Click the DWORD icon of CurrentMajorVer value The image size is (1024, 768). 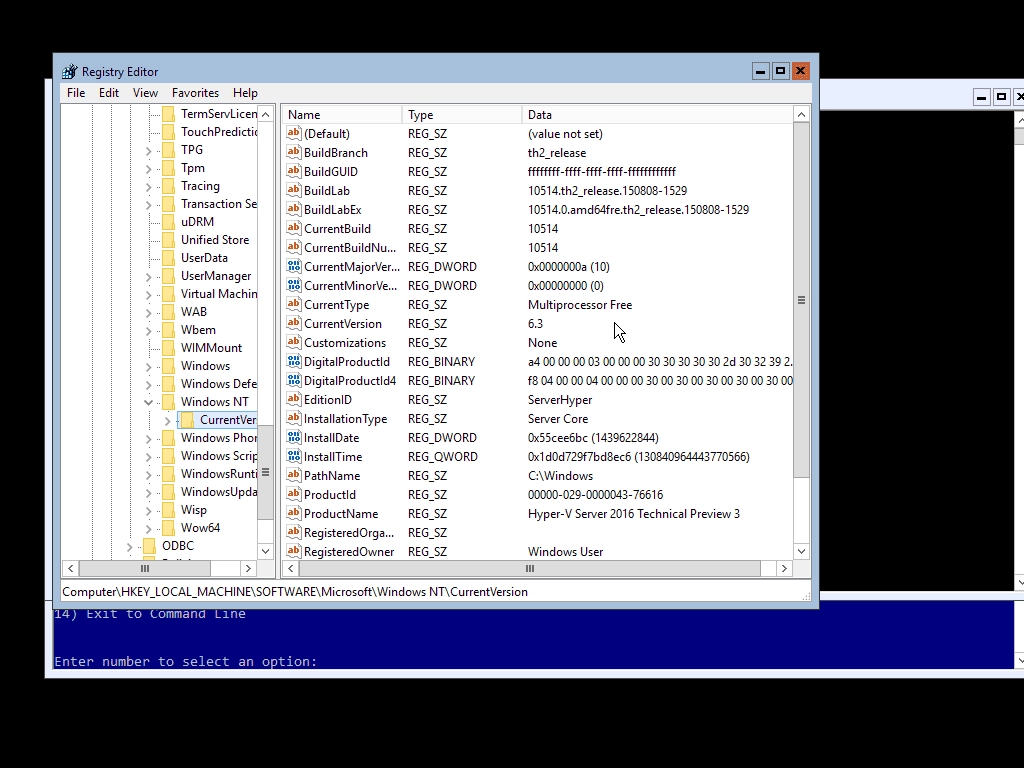(294, 266)
